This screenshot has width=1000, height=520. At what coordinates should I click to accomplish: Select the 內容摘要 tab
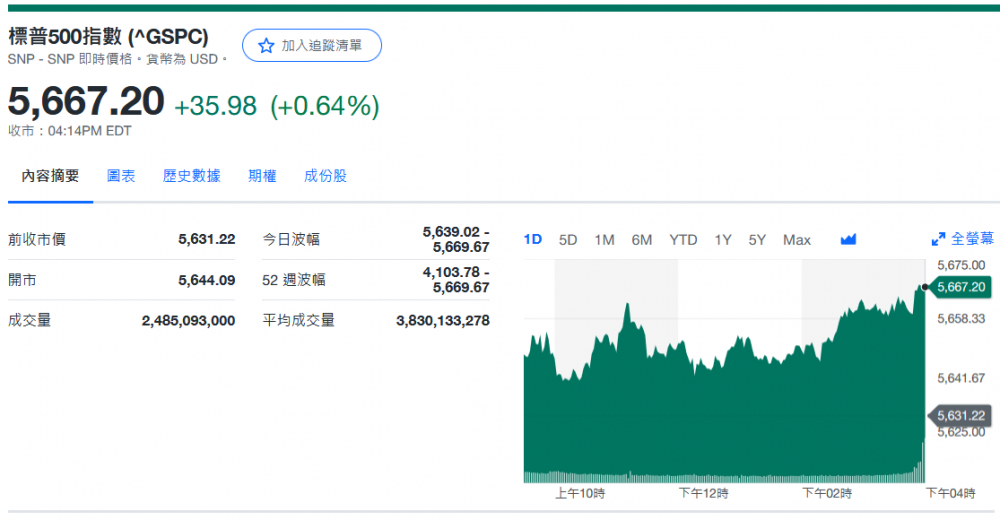point(50,176)
